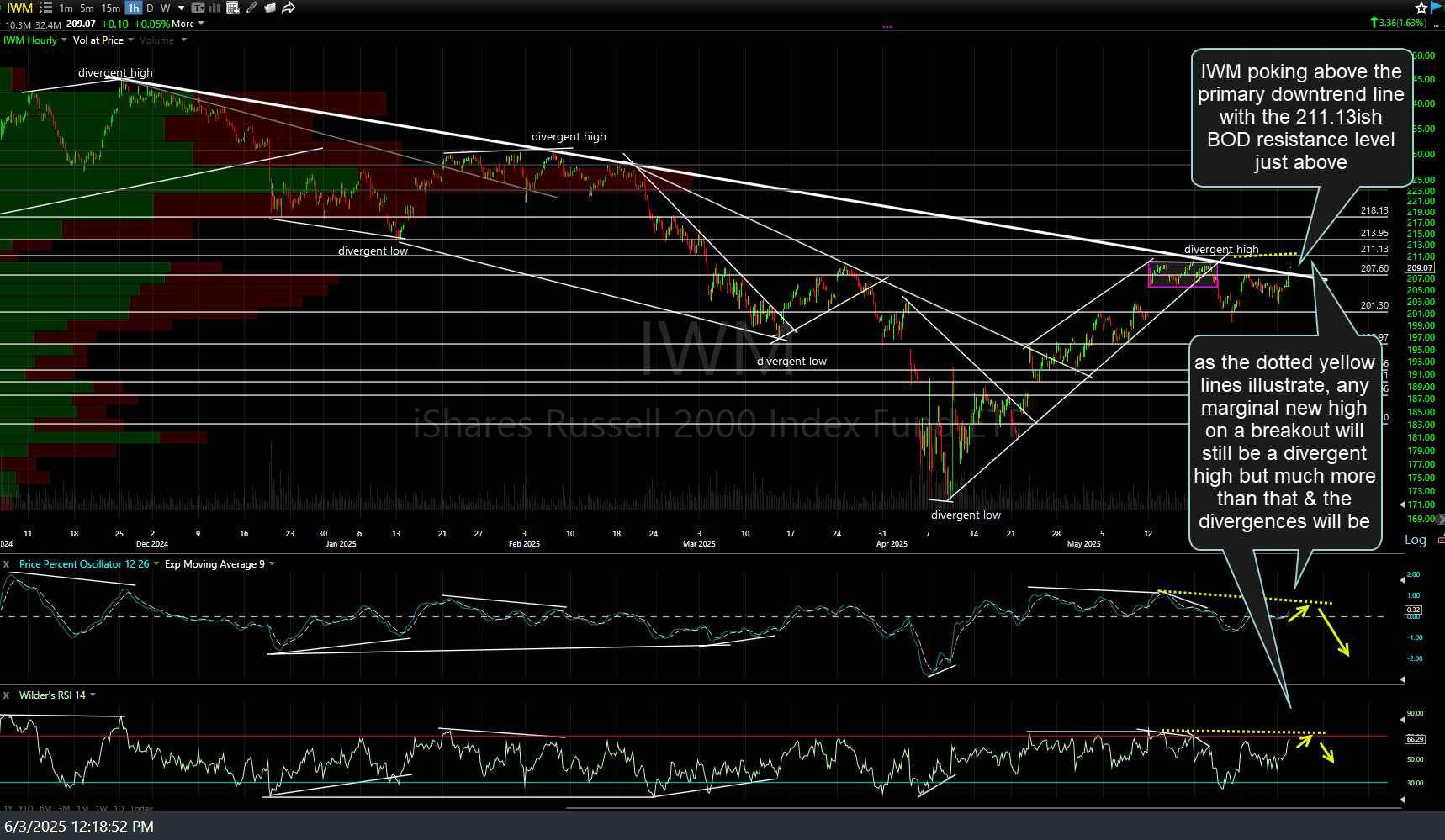
Task: Open the symbol list icon beside IWM
Action: (x=45, y=8)
